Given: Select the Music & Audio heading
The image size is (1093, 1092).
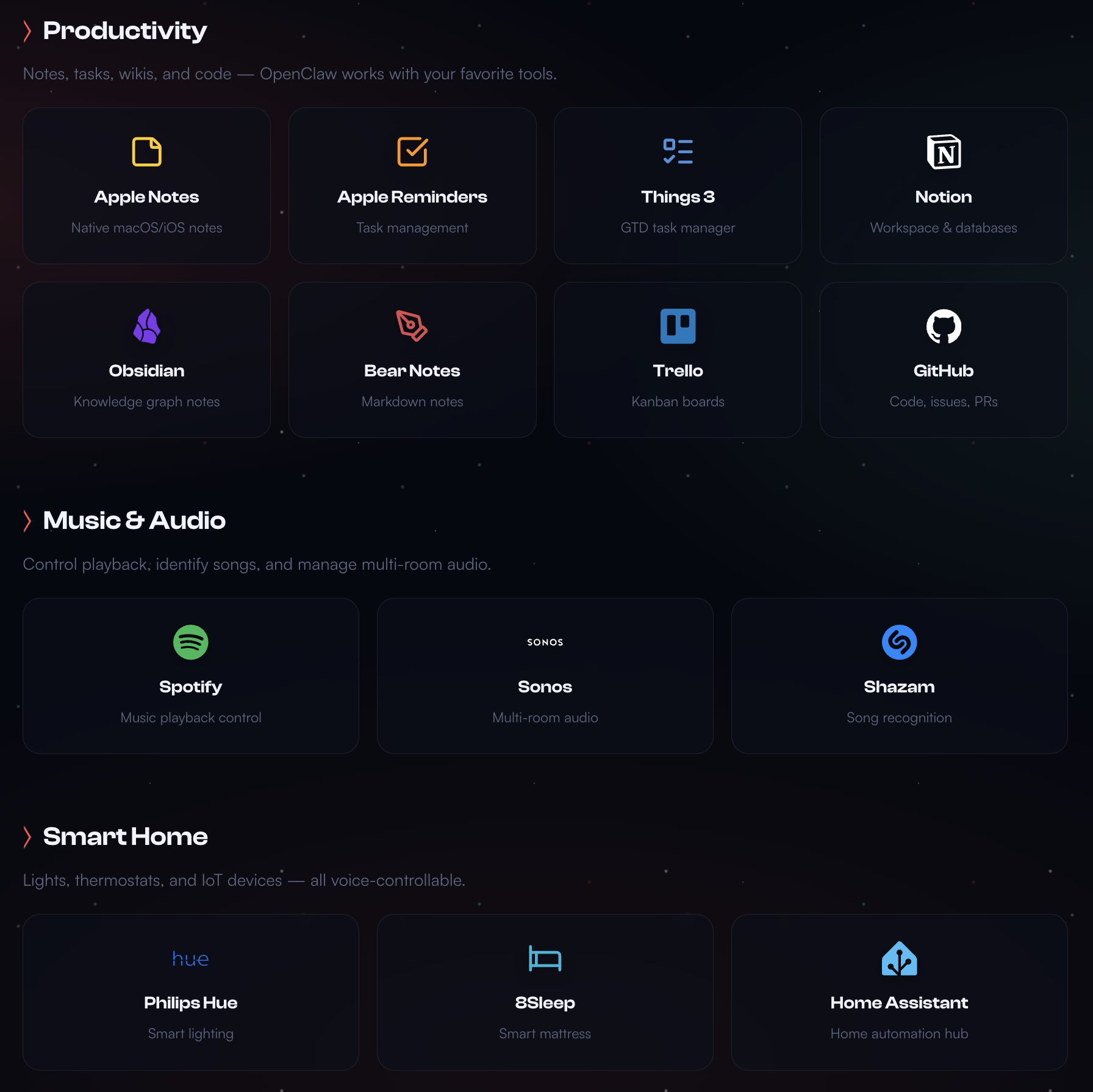Looking at the screenshot, I should (134, 521).
